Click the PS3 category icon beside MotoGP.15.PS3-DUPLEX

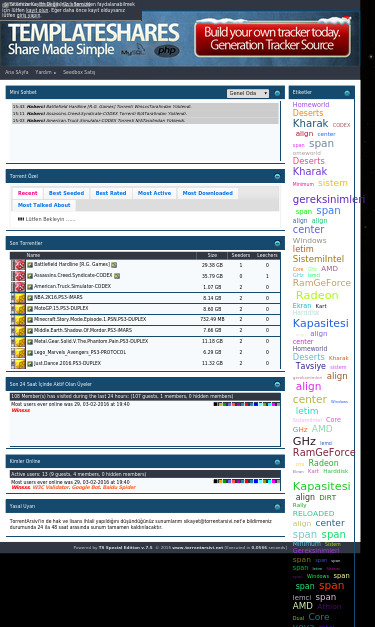[x=18, y=309]
